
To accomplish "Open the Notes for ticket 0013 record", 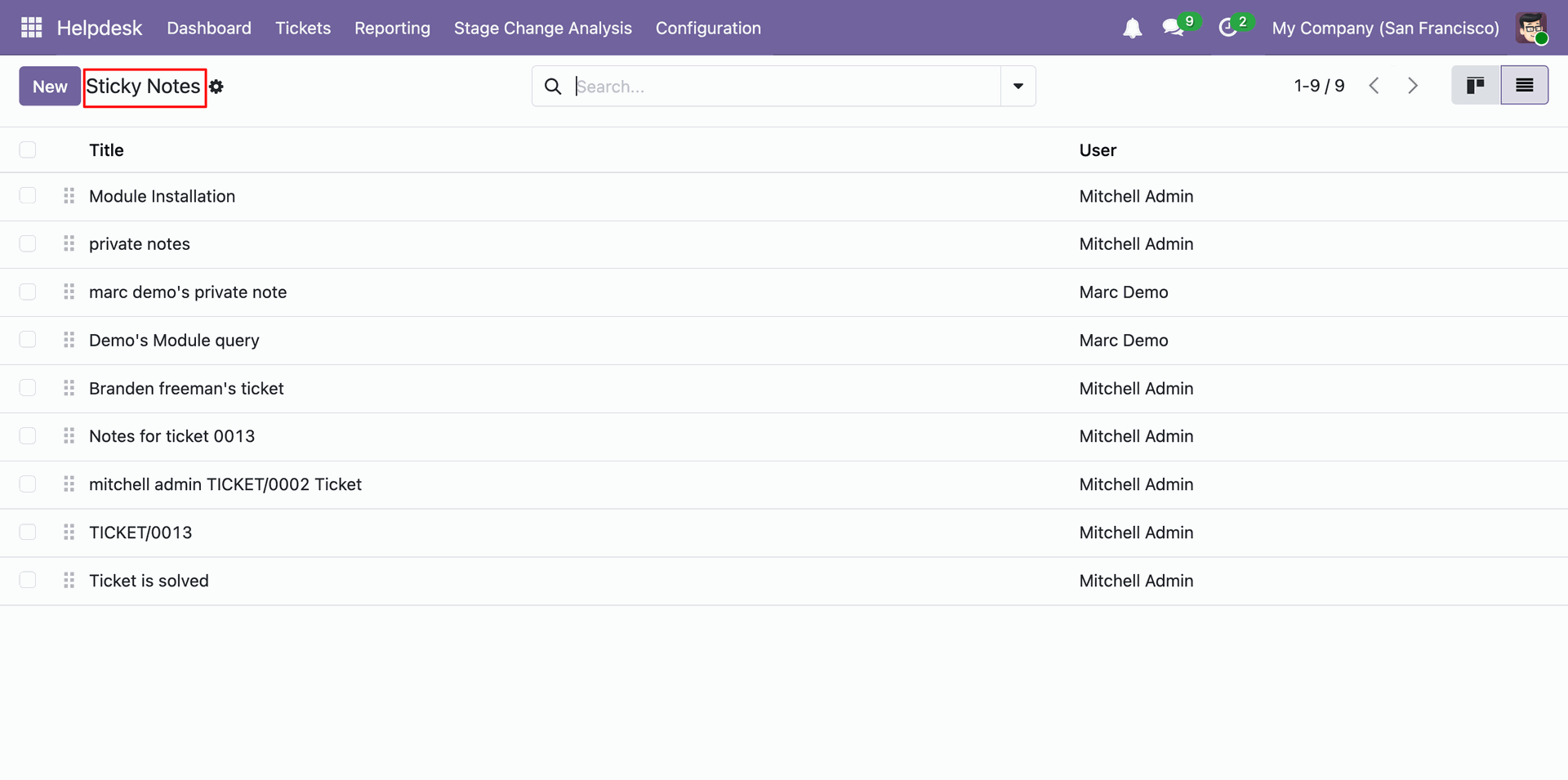I will click(x=171, y=436).
